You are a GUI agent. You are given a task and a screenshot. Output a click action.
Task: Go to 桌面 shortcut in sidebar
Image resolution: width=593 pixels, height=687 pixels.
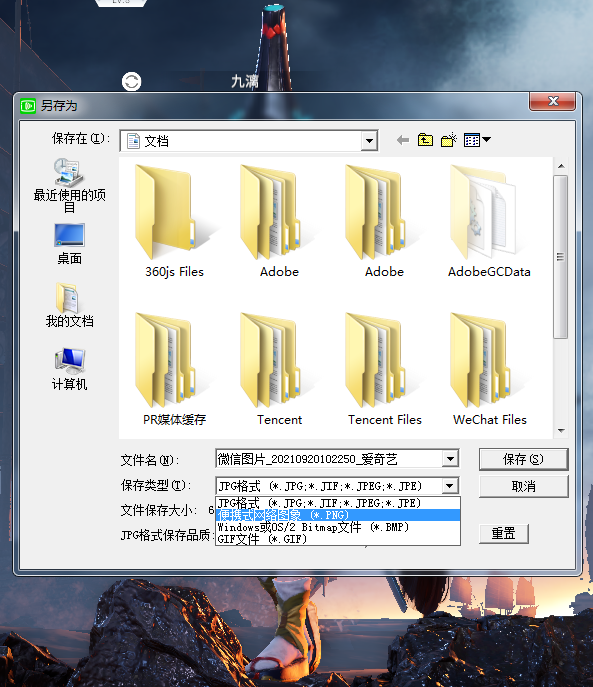click(x=69, y=244)
